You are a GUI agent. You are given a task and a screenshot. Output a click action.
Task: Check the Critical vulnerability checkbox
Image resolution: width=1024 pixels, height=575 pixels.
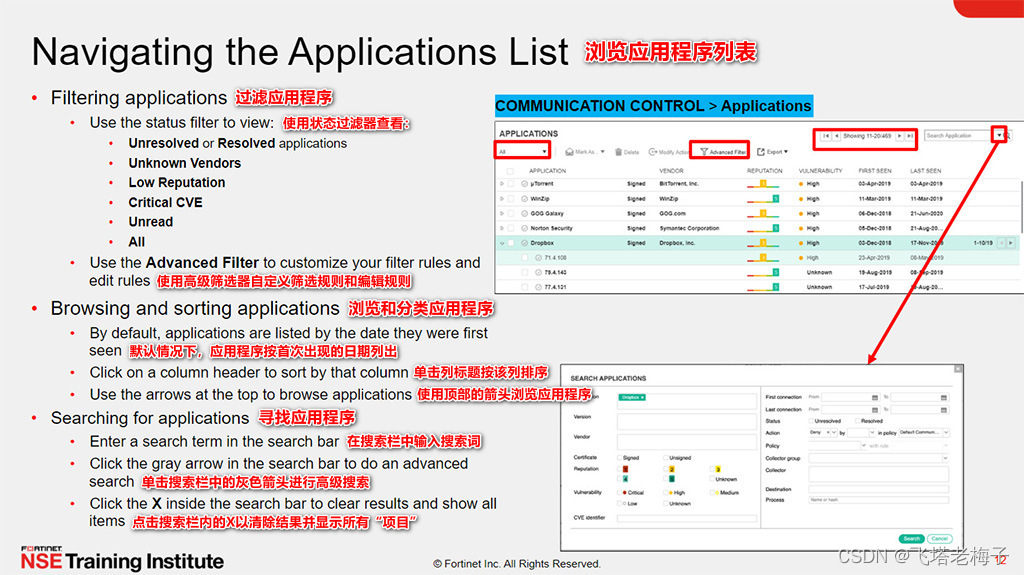[620, 492]
